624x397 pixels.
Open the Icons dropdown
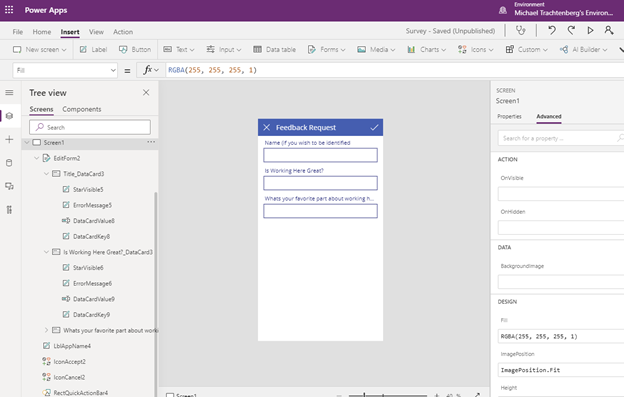pyautogui.click(x=476, y=49)
